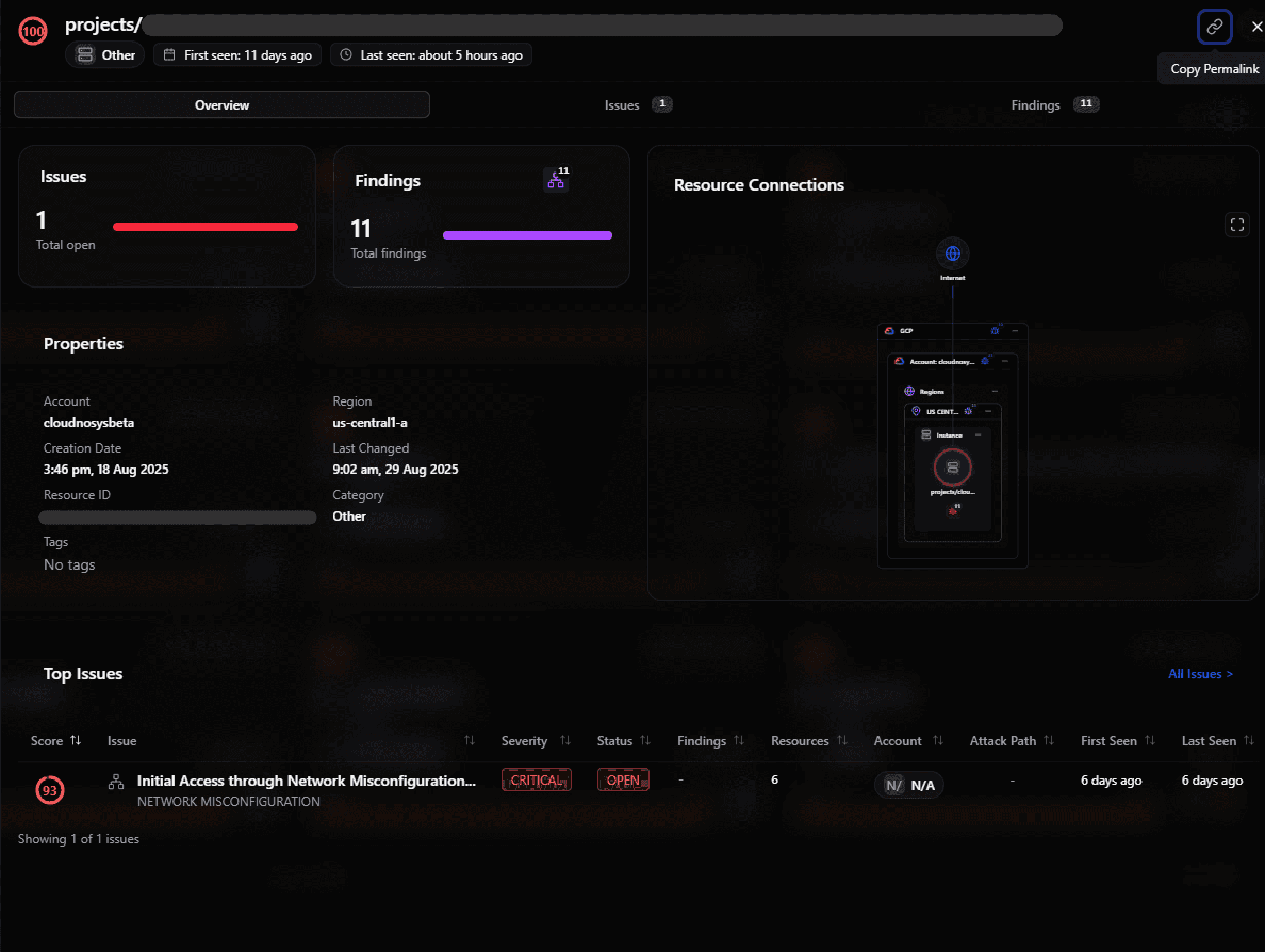This screenshot has width=1265, height=952.
Task: Click the risk score 100 badge
Action: coord(32,31)
